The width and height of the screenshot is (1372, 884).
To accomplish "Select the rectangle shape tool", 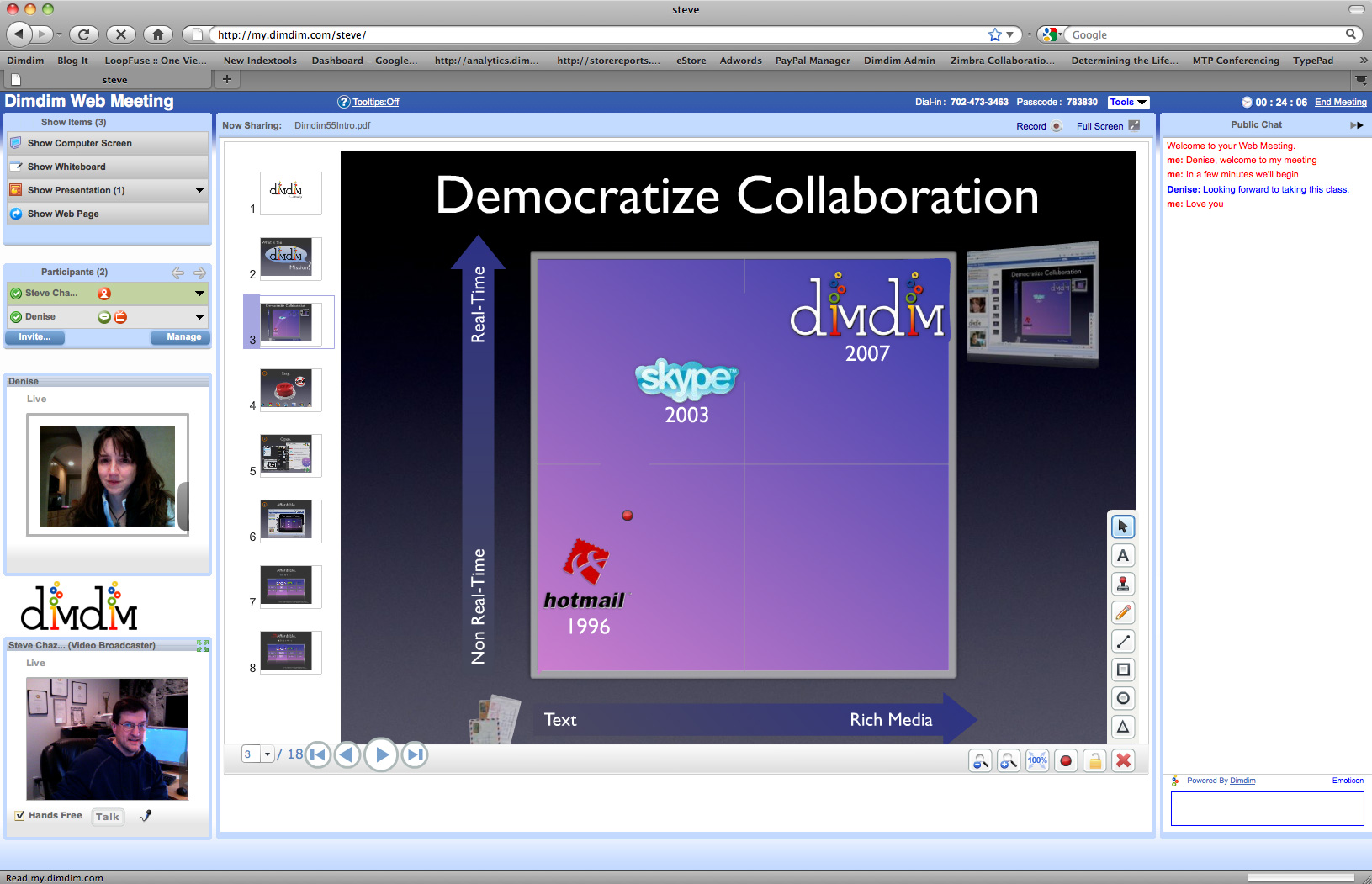I will pyautogui.click(x=1122, y=670).
